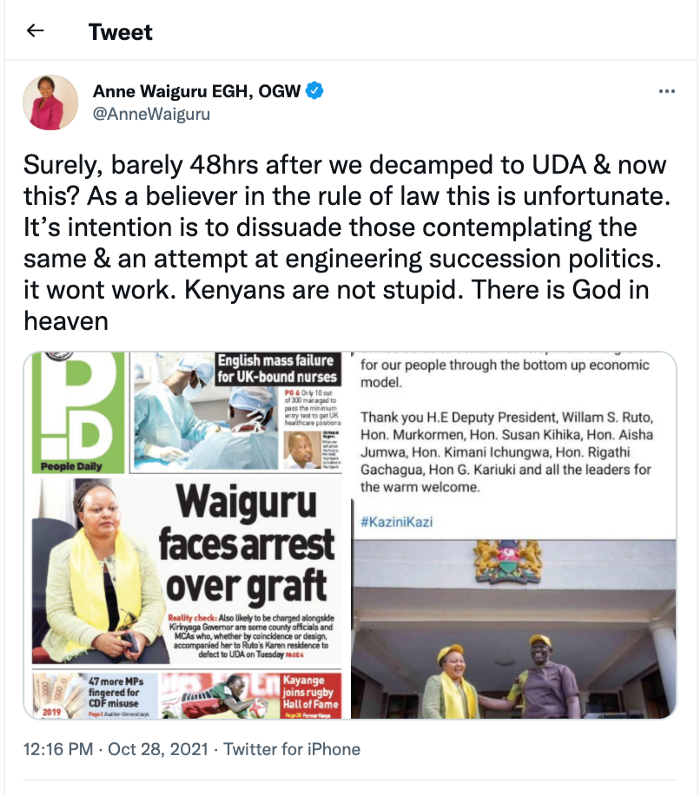
Task: Open the three-dot more options menu
Action: tap(666, 91)
